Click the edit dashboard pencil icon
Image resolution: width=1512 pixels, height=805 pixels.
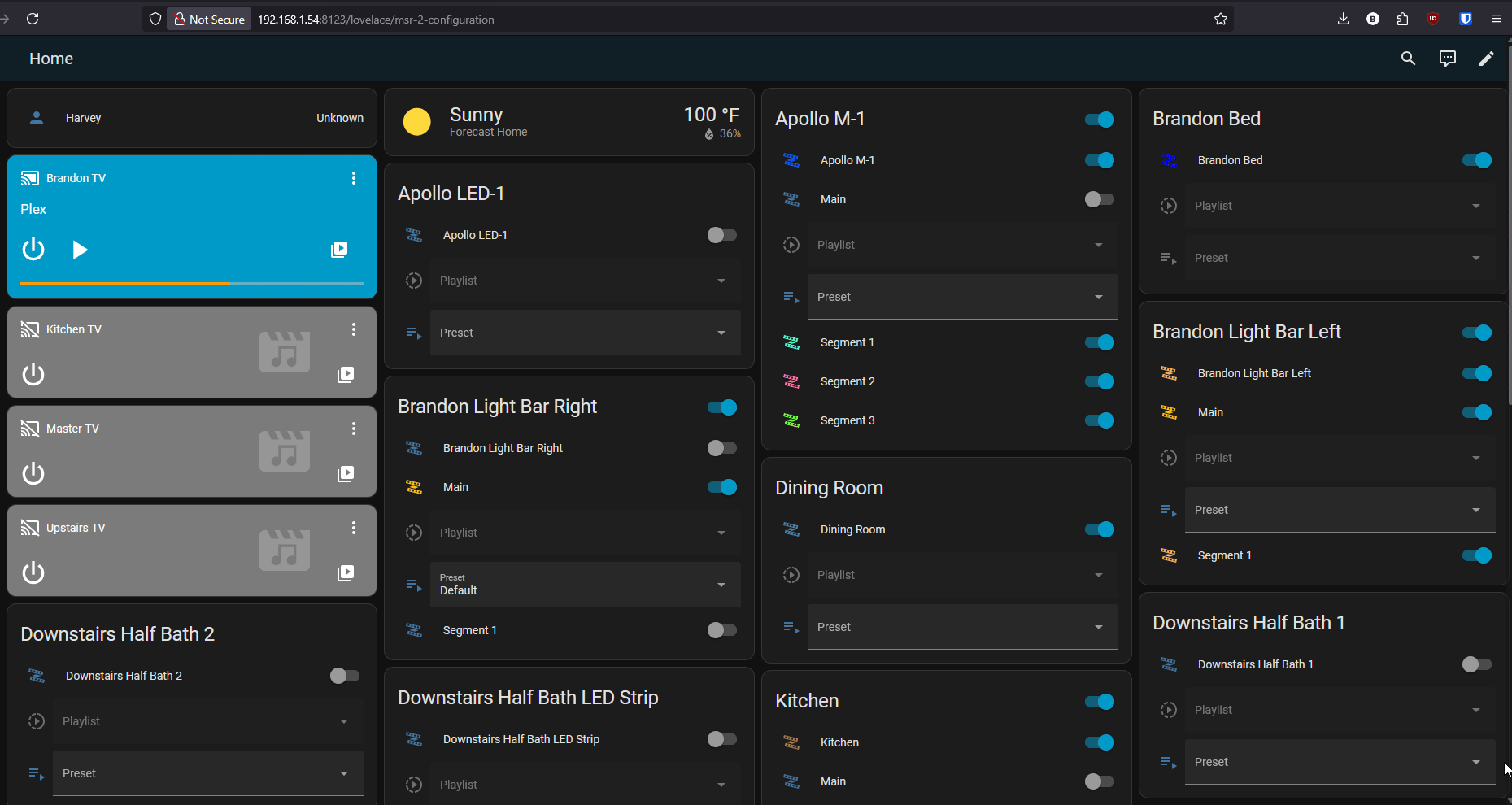pos(1486,59)
